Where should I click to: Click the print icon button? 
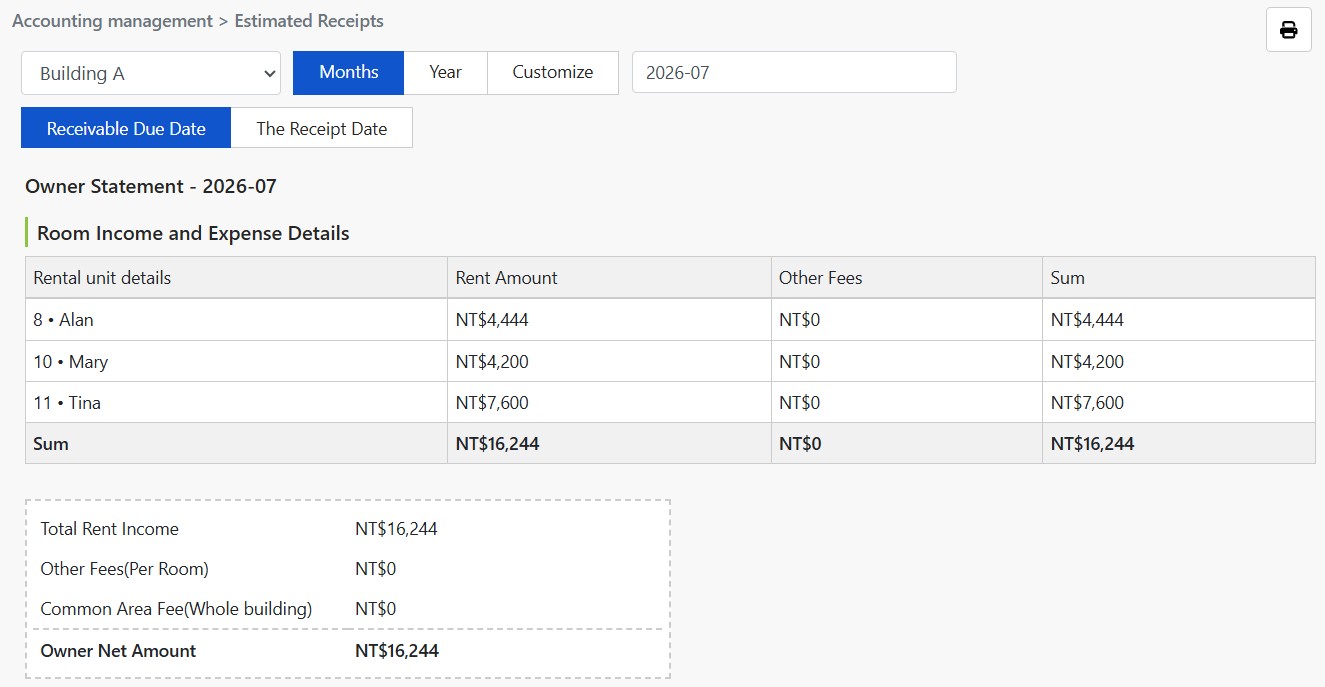[1288, 30]
